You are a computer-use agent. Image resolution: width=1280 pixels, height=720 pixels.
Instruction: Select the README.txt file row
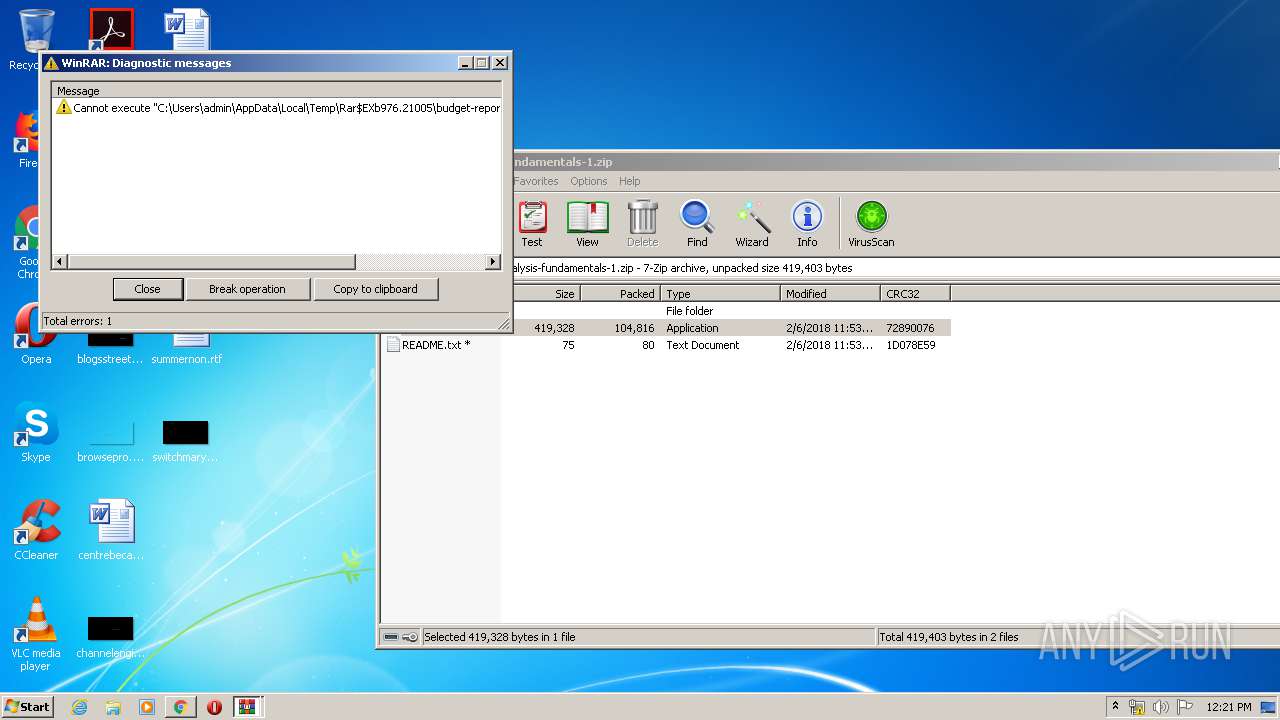coord(667,345)
